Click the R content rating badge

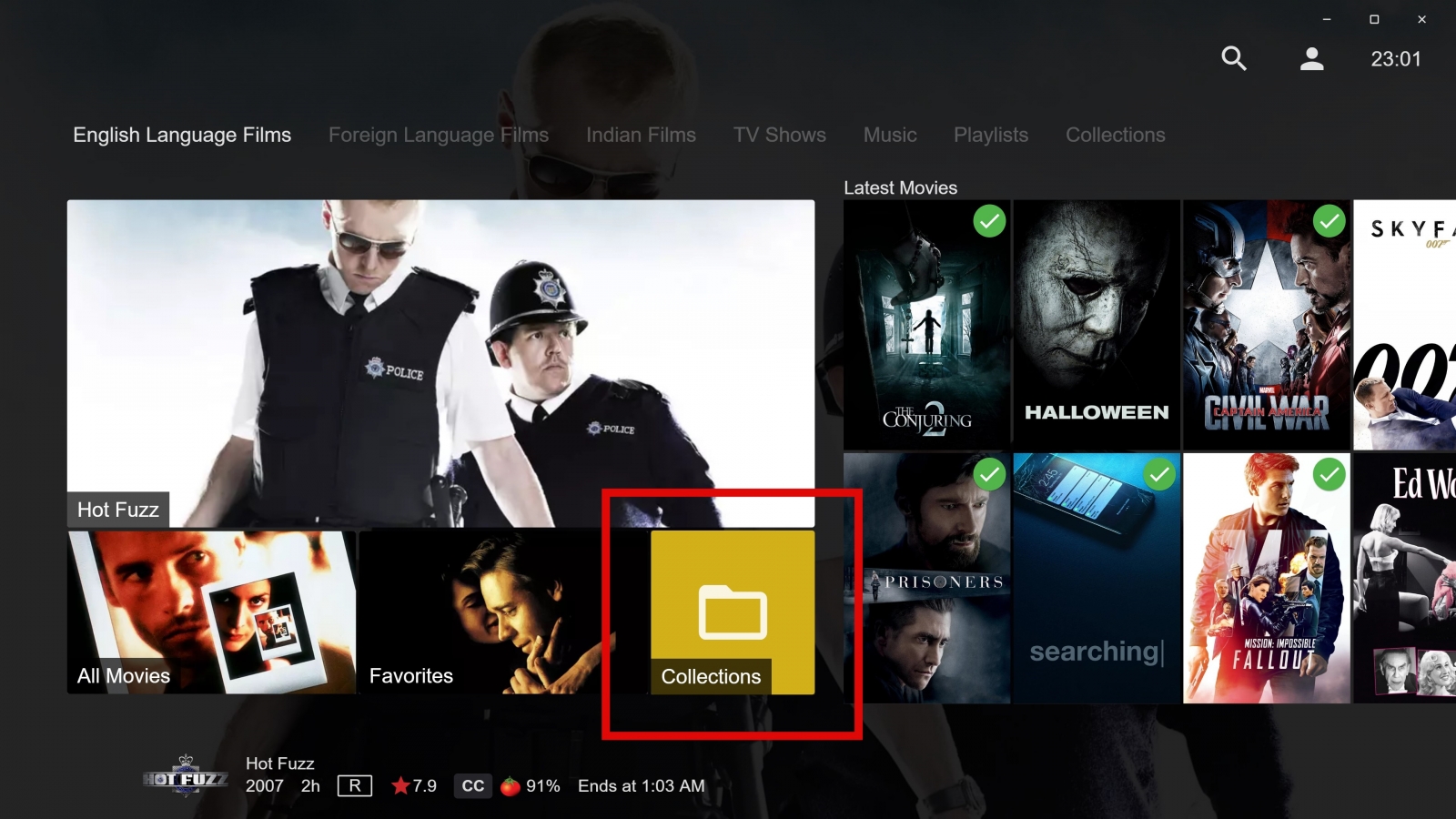[x=355, y=786]
